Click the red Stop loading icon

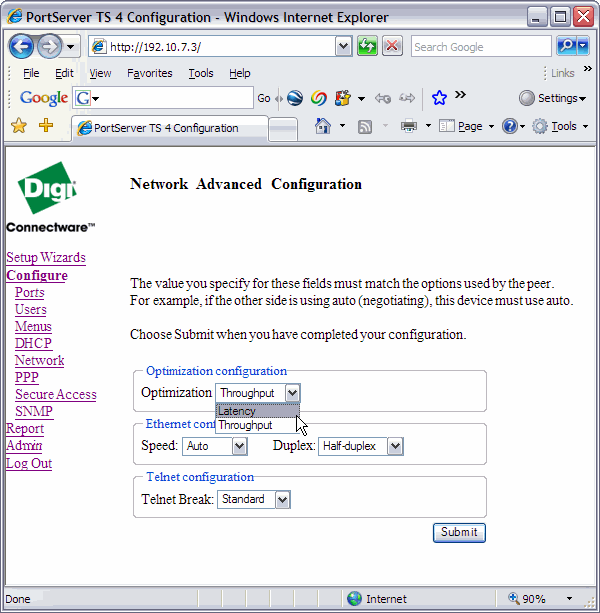coord(392,47)
